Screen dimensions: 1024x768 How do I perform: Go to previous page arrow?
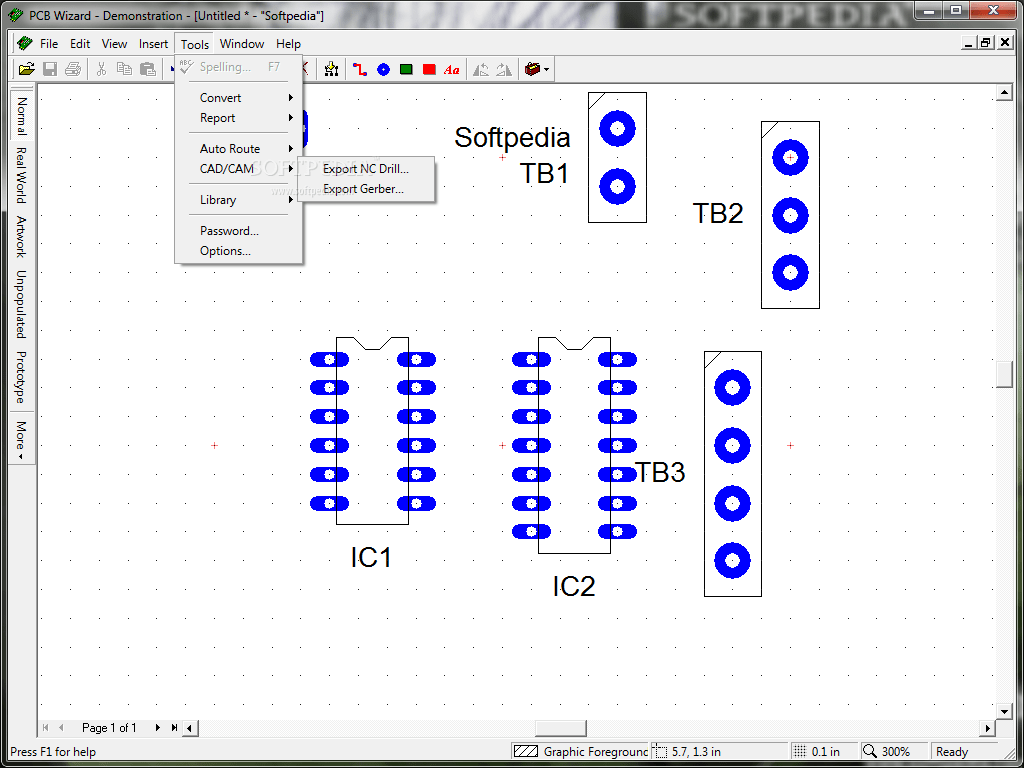click(61, 728)
